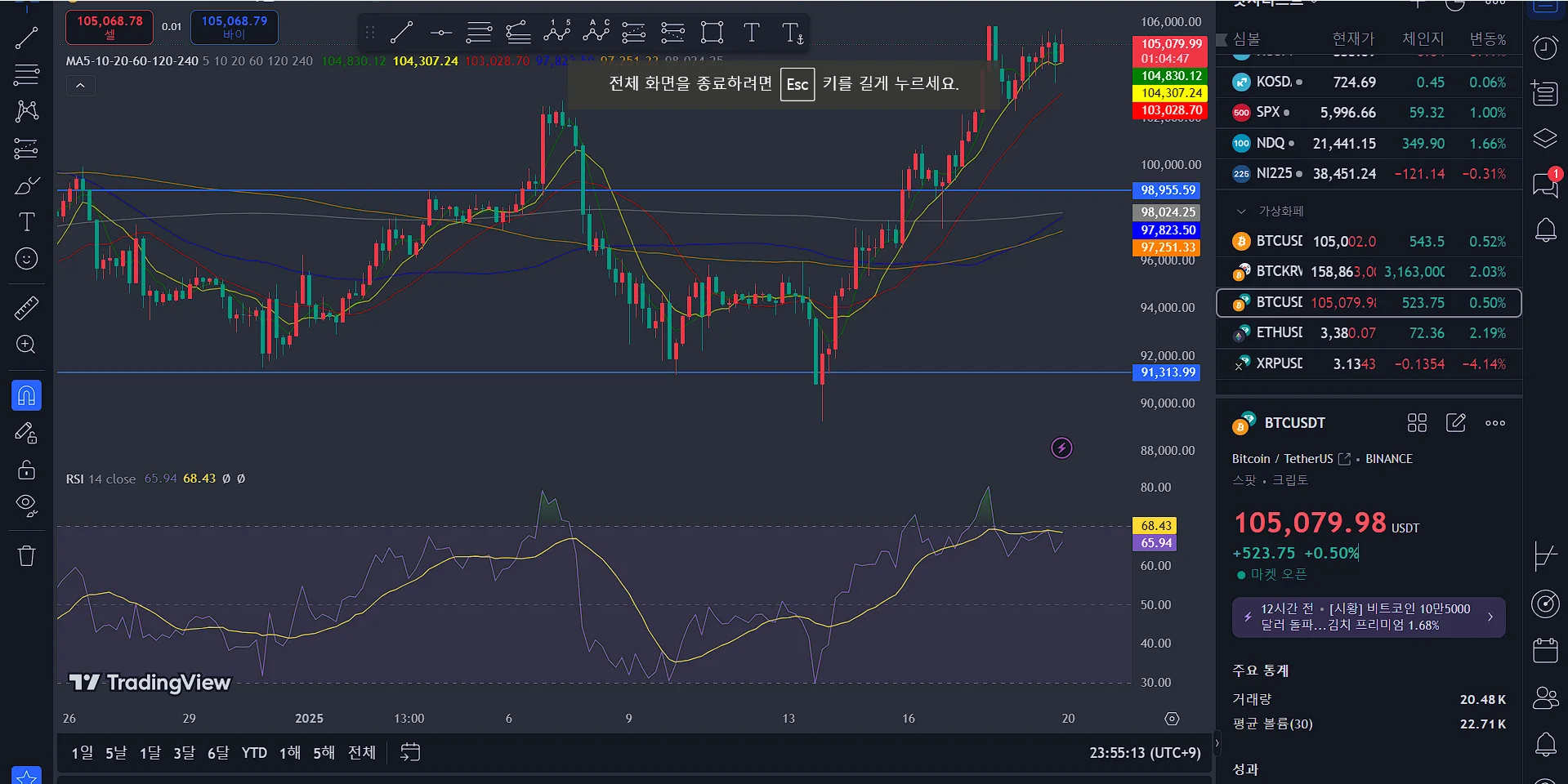Toggle the magnet mode
This screenshot has height=784, width=1568.
[26, 396]
